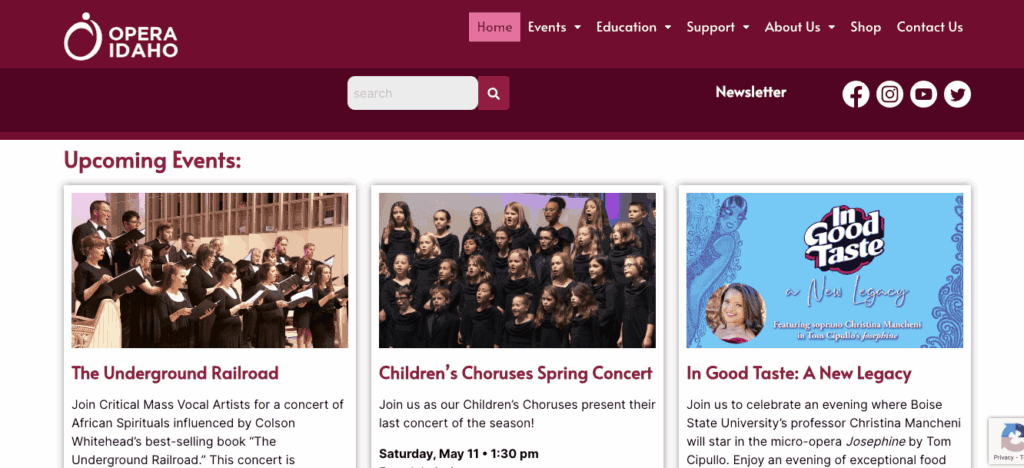Open the Twitter social icon
This screenshot has width=1024, height=468.
(958, 94)
